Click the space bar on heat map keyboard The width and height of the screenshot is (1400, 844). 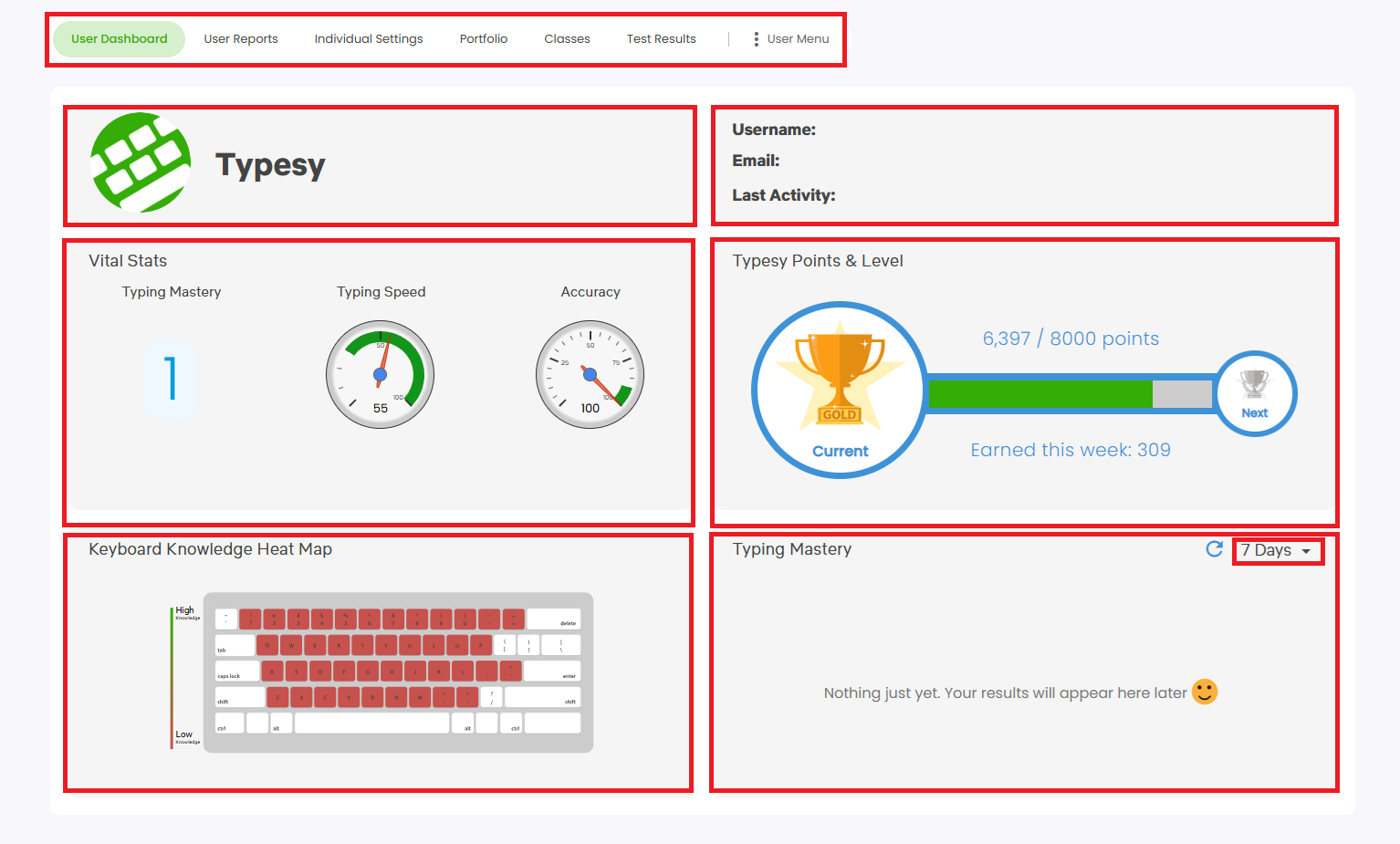pos(372,723)
